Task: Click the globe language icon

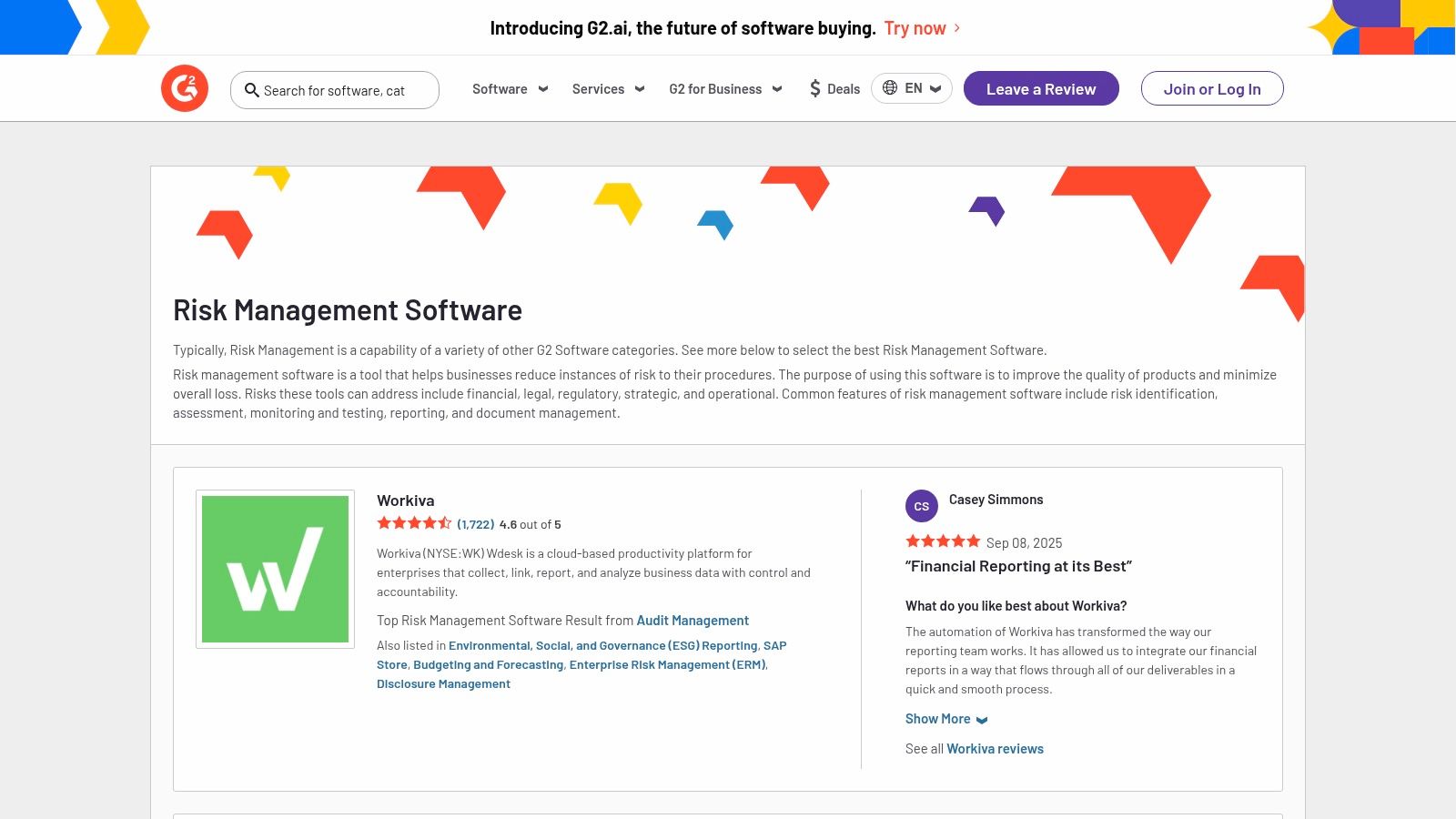Action: tap(890, 88)
